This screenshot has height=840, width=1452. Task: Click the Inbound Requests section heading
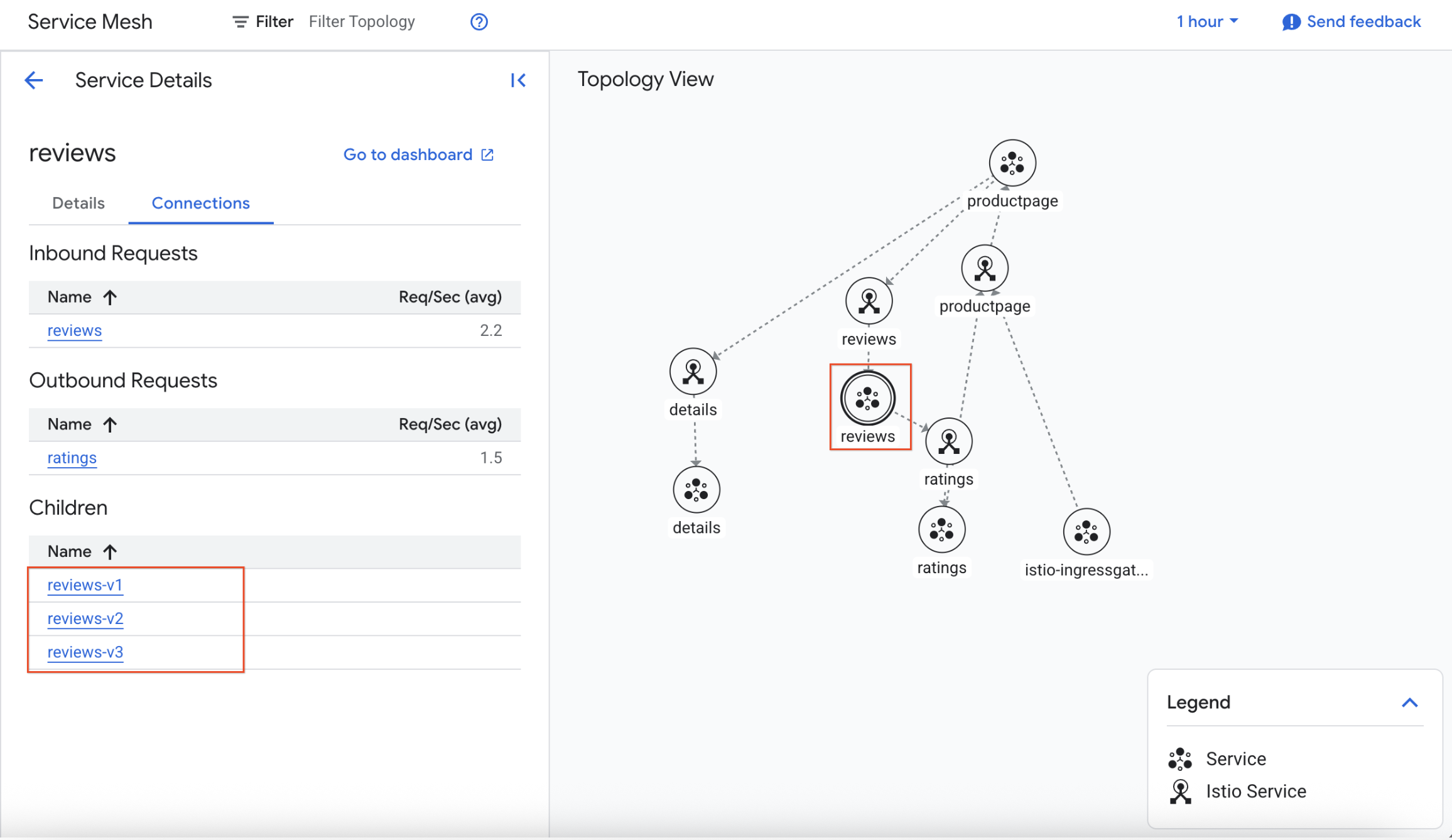coord(114,254)
